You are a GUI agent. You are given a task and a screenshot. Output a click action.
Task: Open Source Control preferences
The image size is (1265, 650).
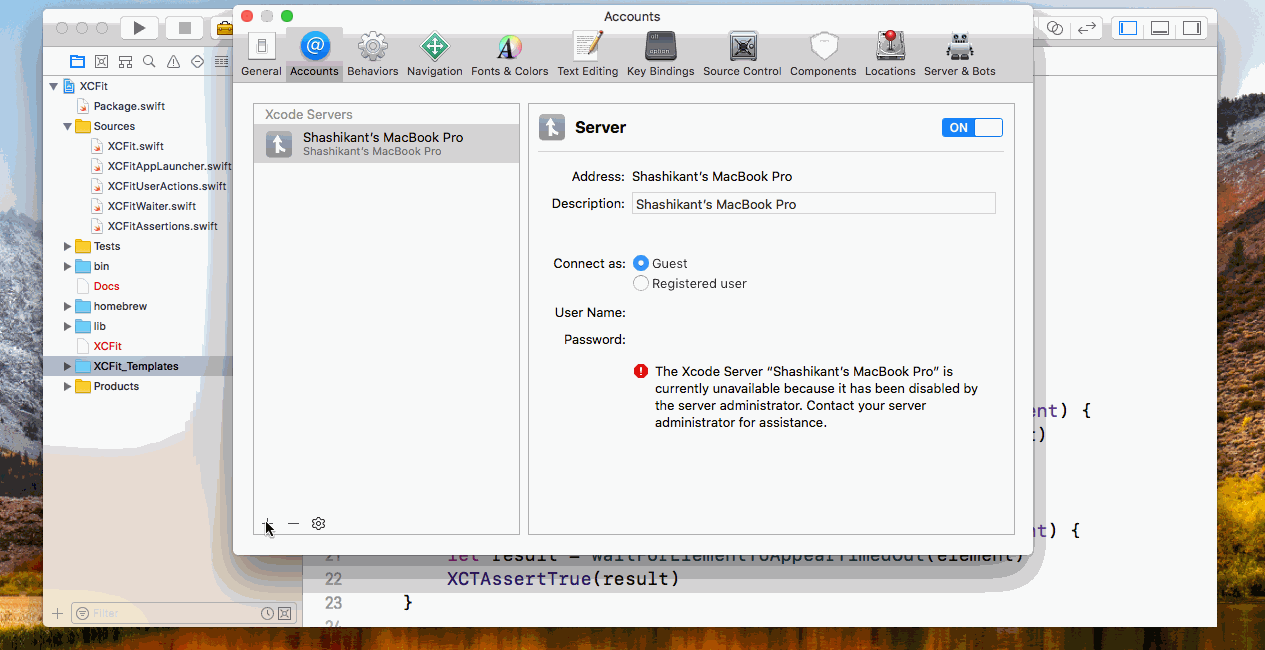pos(742,55)
